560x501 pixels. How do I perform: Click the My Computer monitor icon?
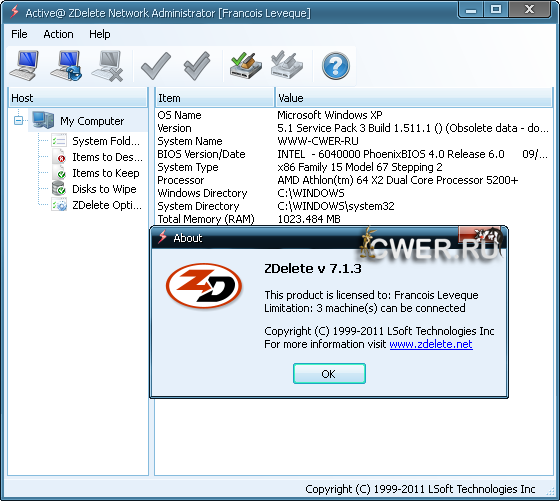click(x=43, y=120)
